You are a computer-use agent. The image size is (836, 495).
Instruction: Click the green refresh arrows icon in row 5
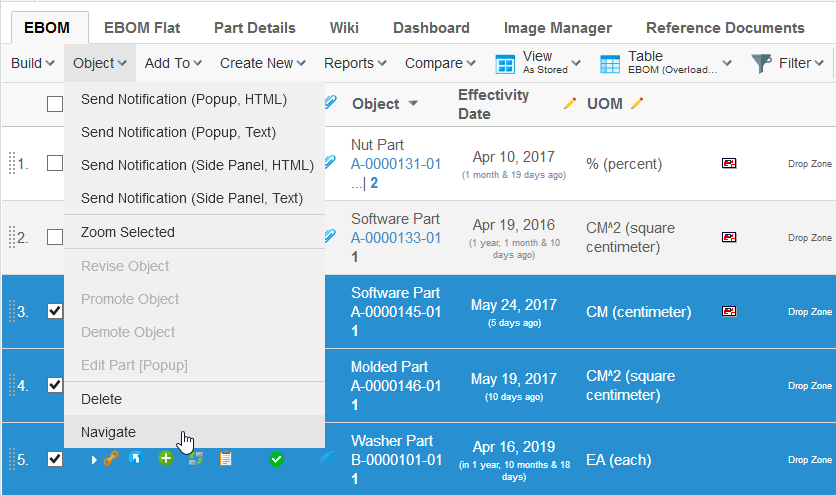pos(196,459)
